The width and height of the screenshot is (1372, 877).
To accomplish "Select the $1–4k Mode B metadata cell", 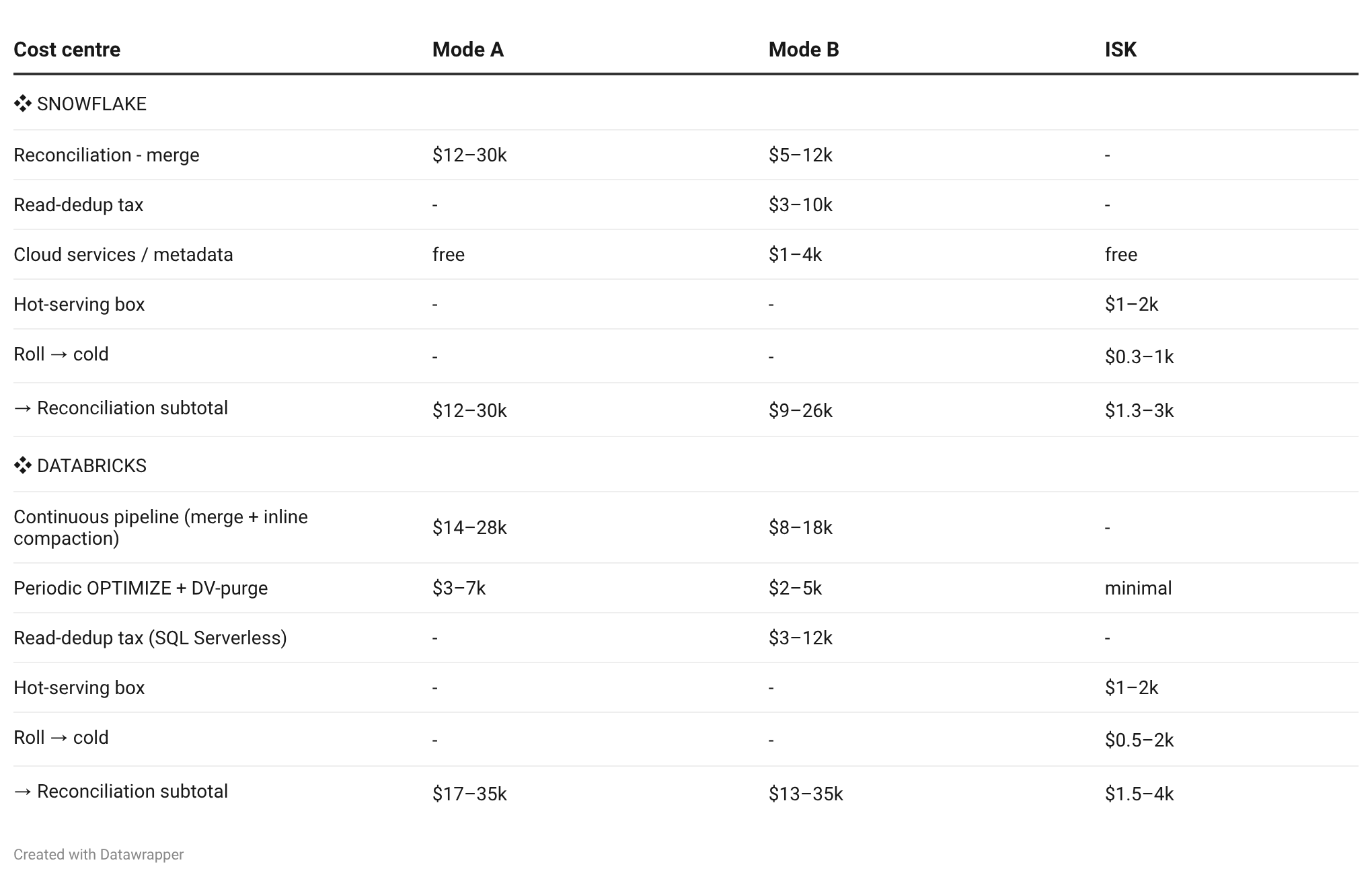I will pos(795,254).
